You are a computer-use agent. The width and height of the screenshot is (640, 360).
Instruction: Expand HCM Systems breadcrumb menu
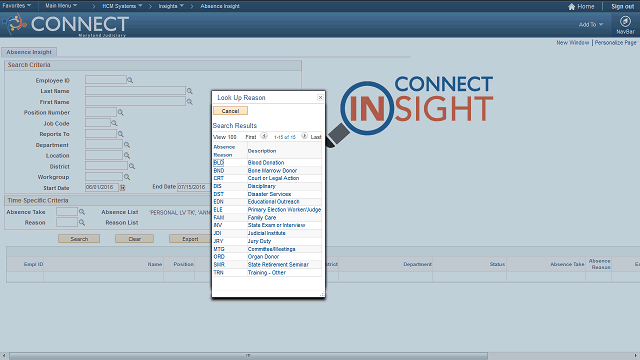coord(122,6)
